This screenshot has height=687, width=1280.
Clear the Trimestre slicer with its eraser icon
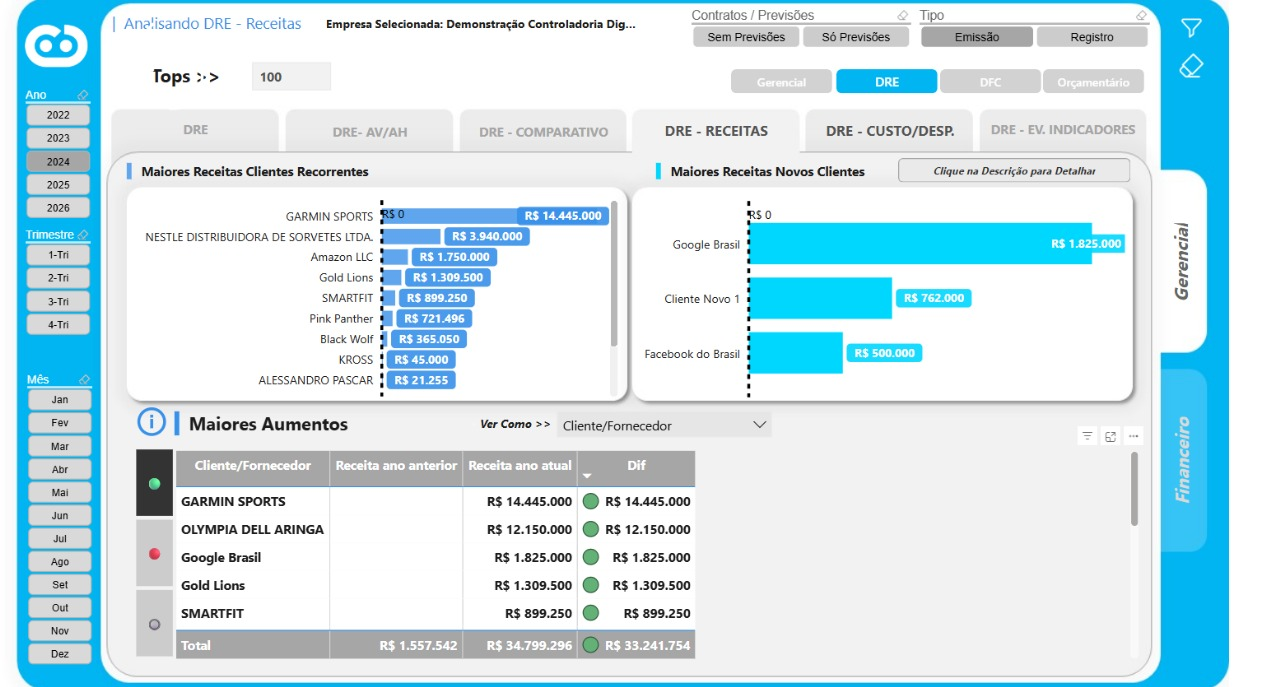click(84, 235)
